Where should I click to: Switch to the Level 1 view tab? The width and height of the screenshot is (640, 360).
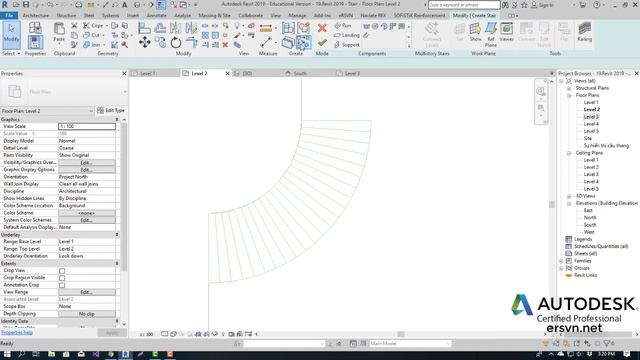[x=147, y=73]
